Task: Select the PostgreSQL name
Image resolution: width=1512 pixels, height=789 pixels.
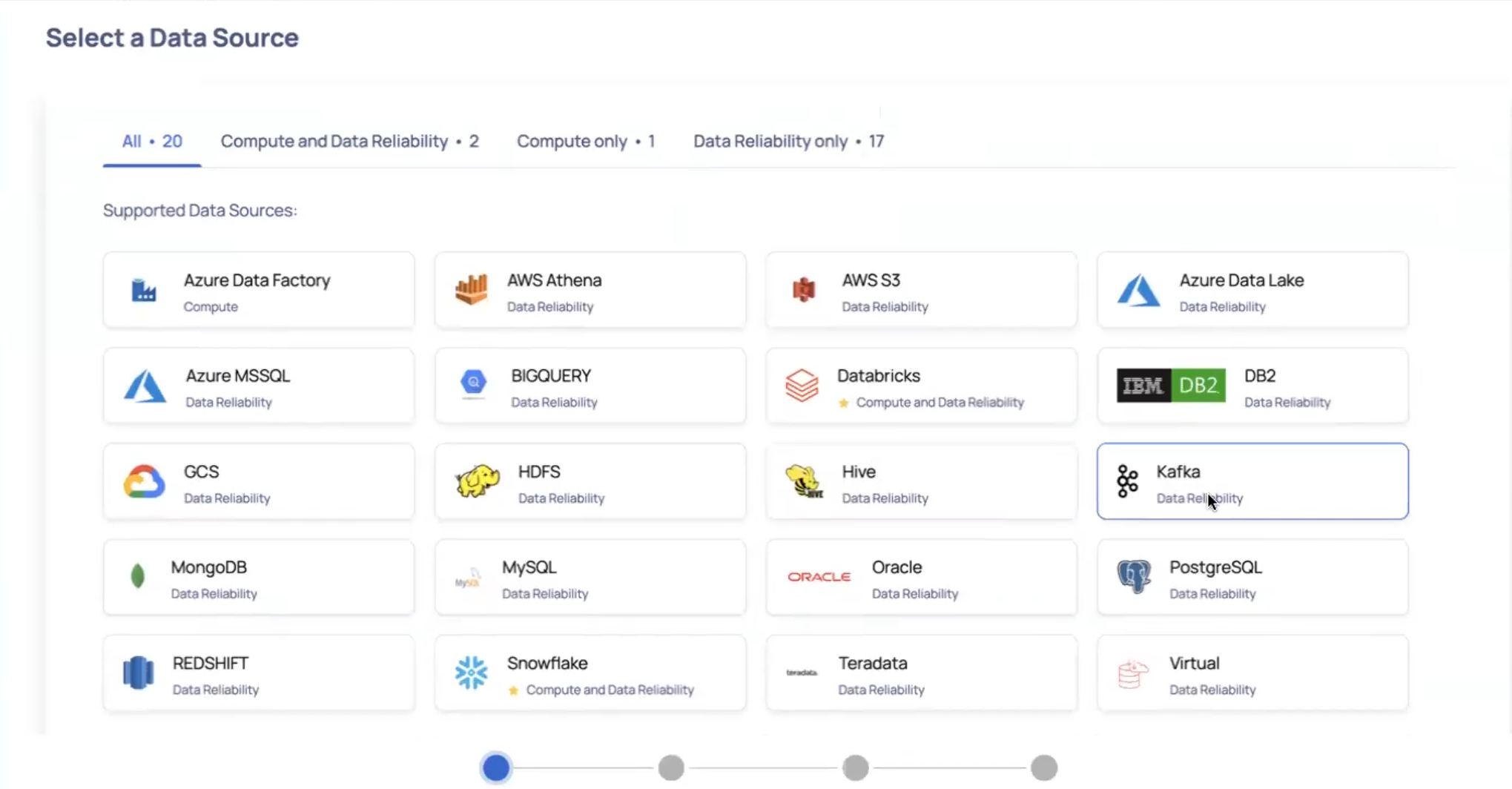Action: point(1215,567)
